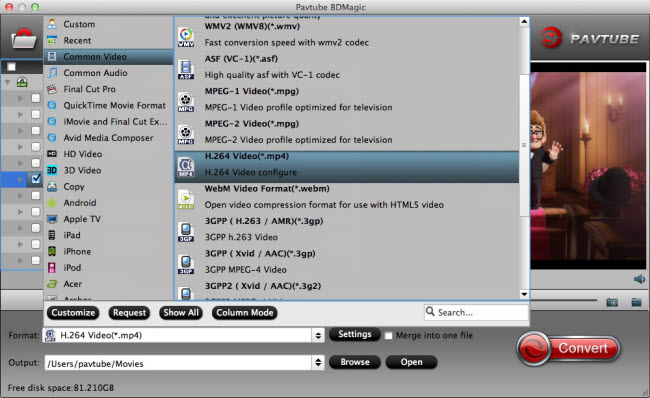The image size is (650, 398).
Task: Uncheck the checked title checkbox
Action: (x=36, y=179)
